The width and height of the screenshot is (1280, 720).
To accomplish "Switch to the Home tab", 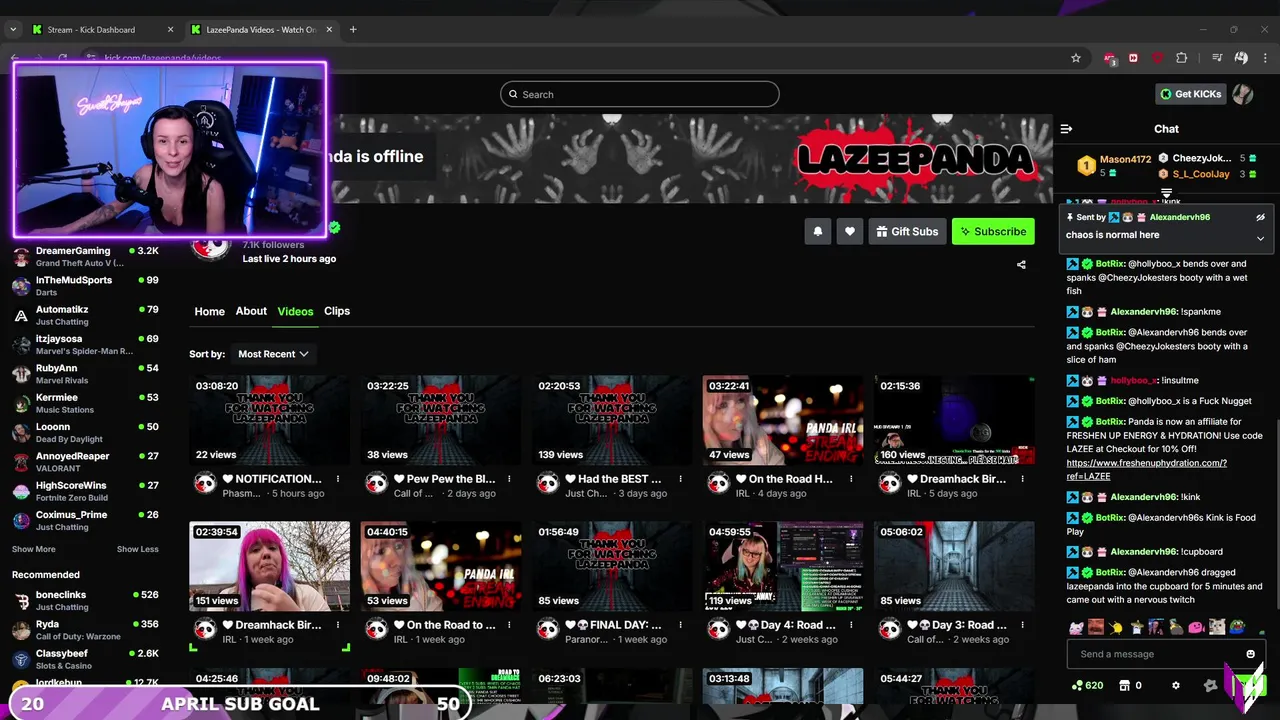I will tap(209, 311).
